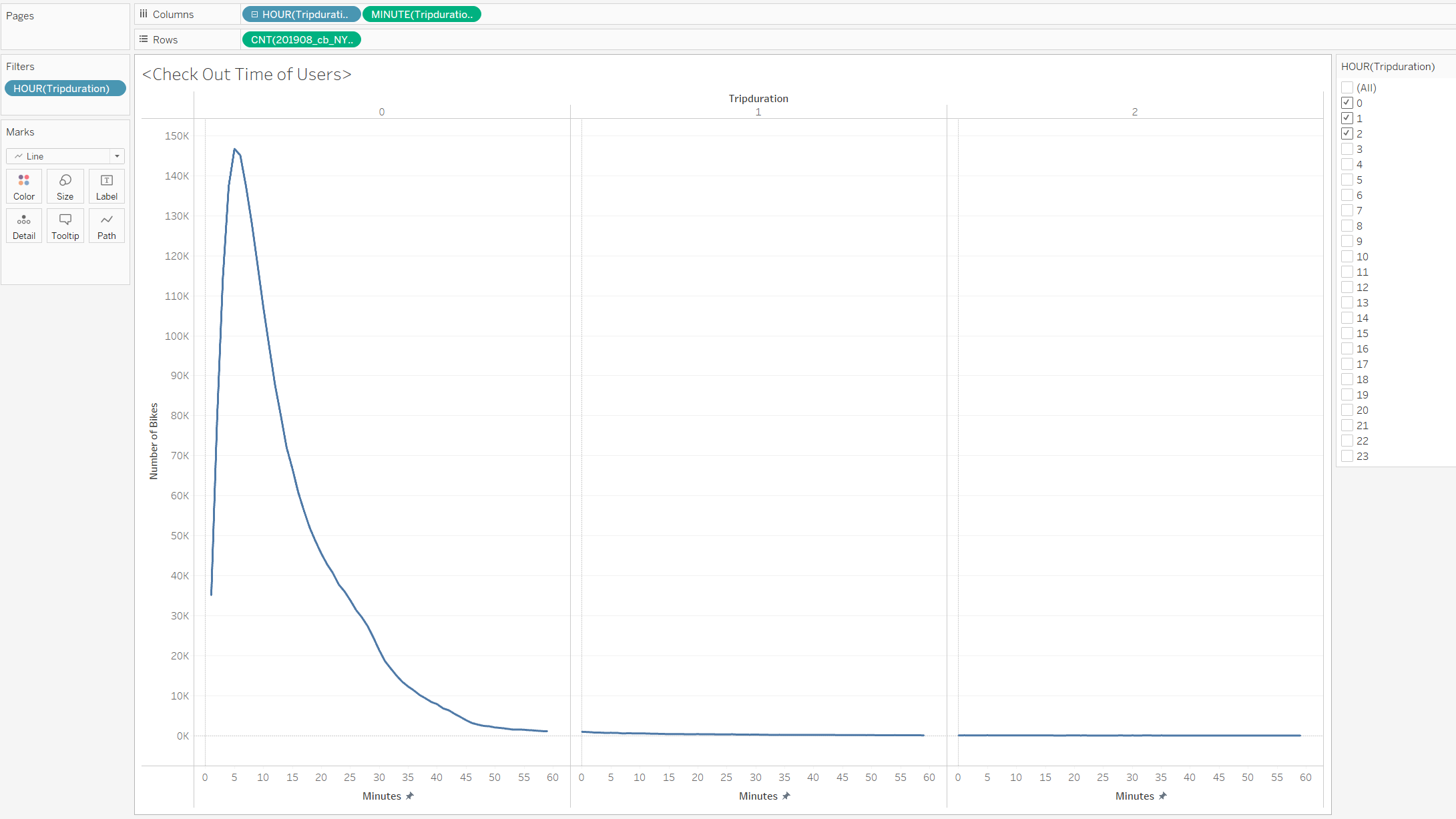Open the Detail mark properties
1456x819 pixels.
23,225
